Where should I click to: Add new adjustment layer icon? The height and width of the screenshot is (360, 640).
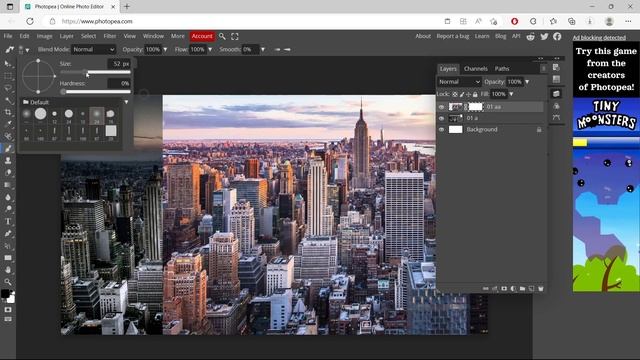tap(513, 289)
